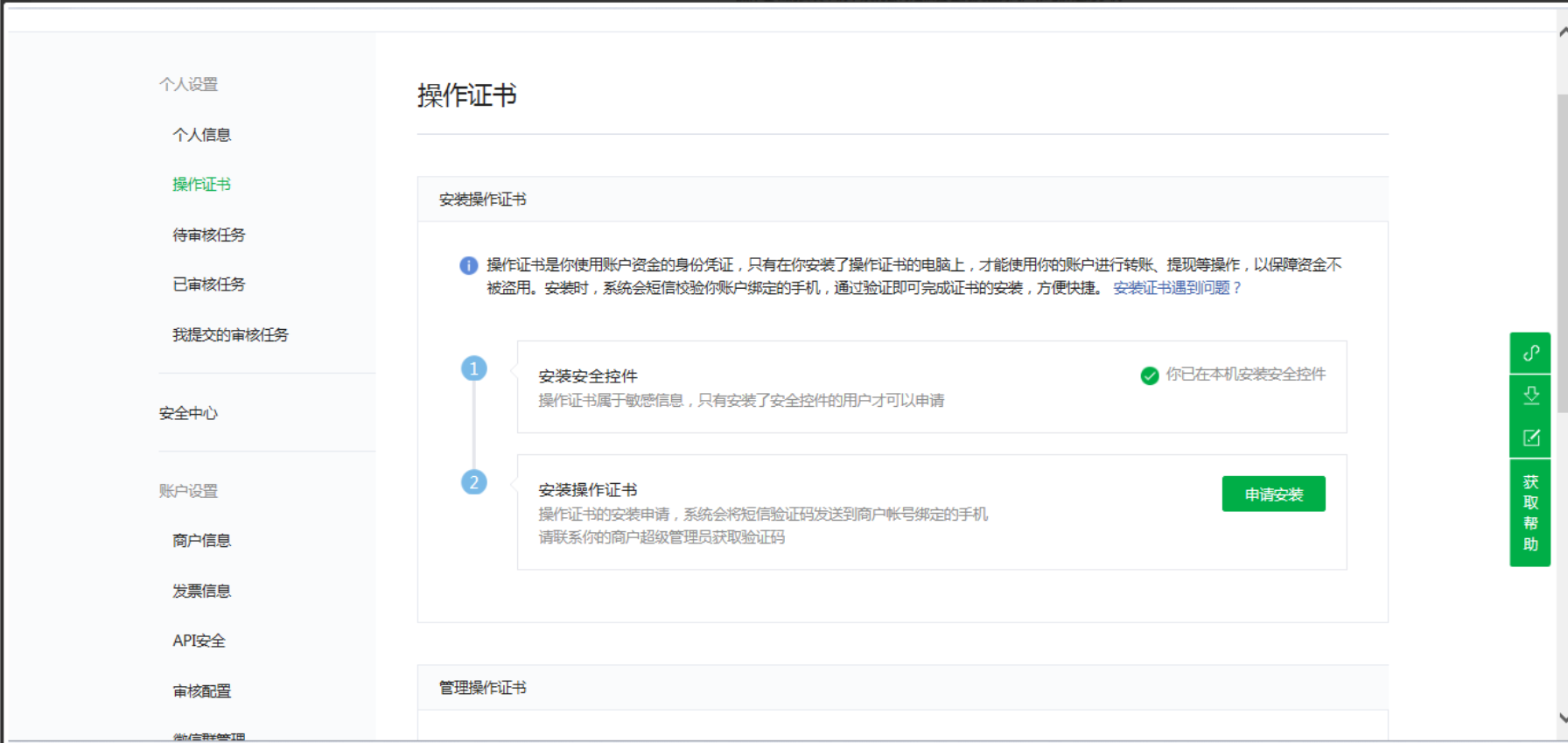Click the scrollbar down arrow
1568x743 pixels.
pyautogui.click(x=1563, y=718)
